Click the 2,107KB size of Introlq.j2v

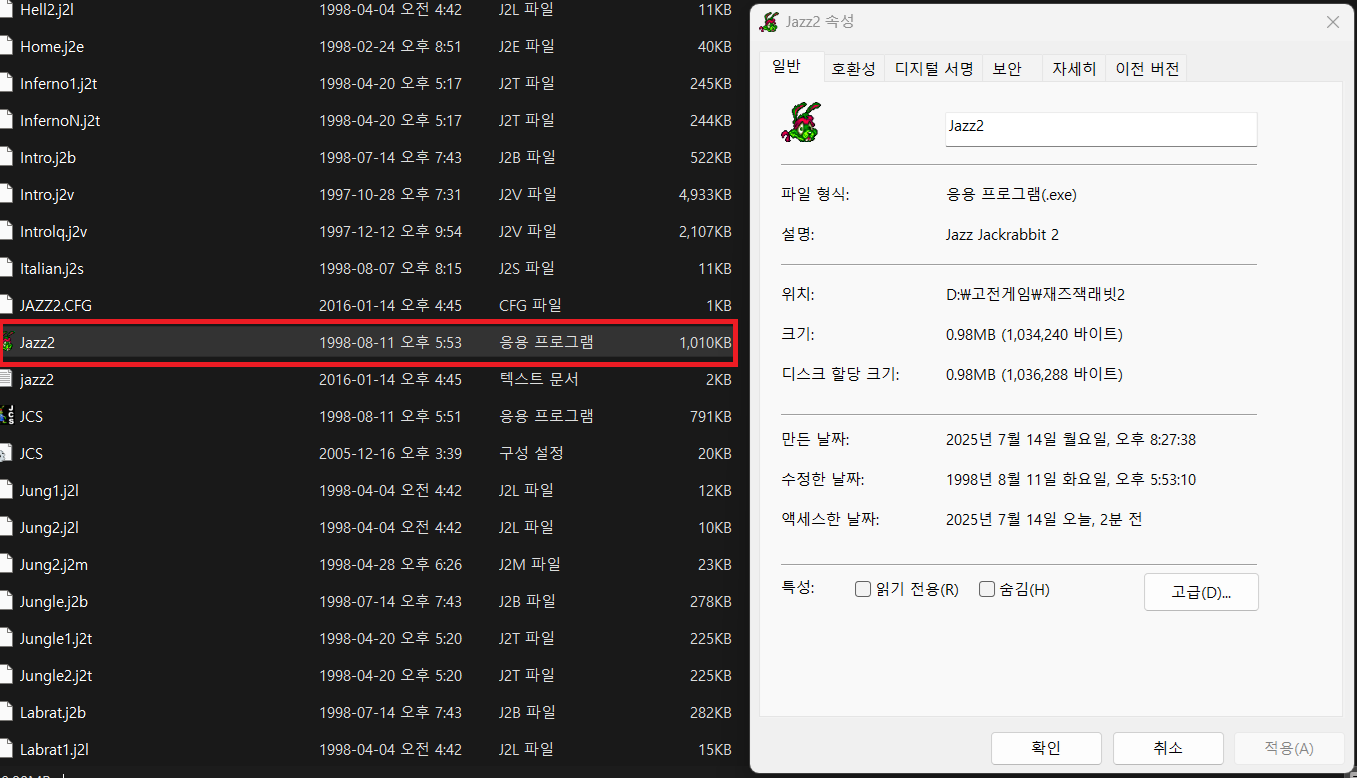click(704, 231)
